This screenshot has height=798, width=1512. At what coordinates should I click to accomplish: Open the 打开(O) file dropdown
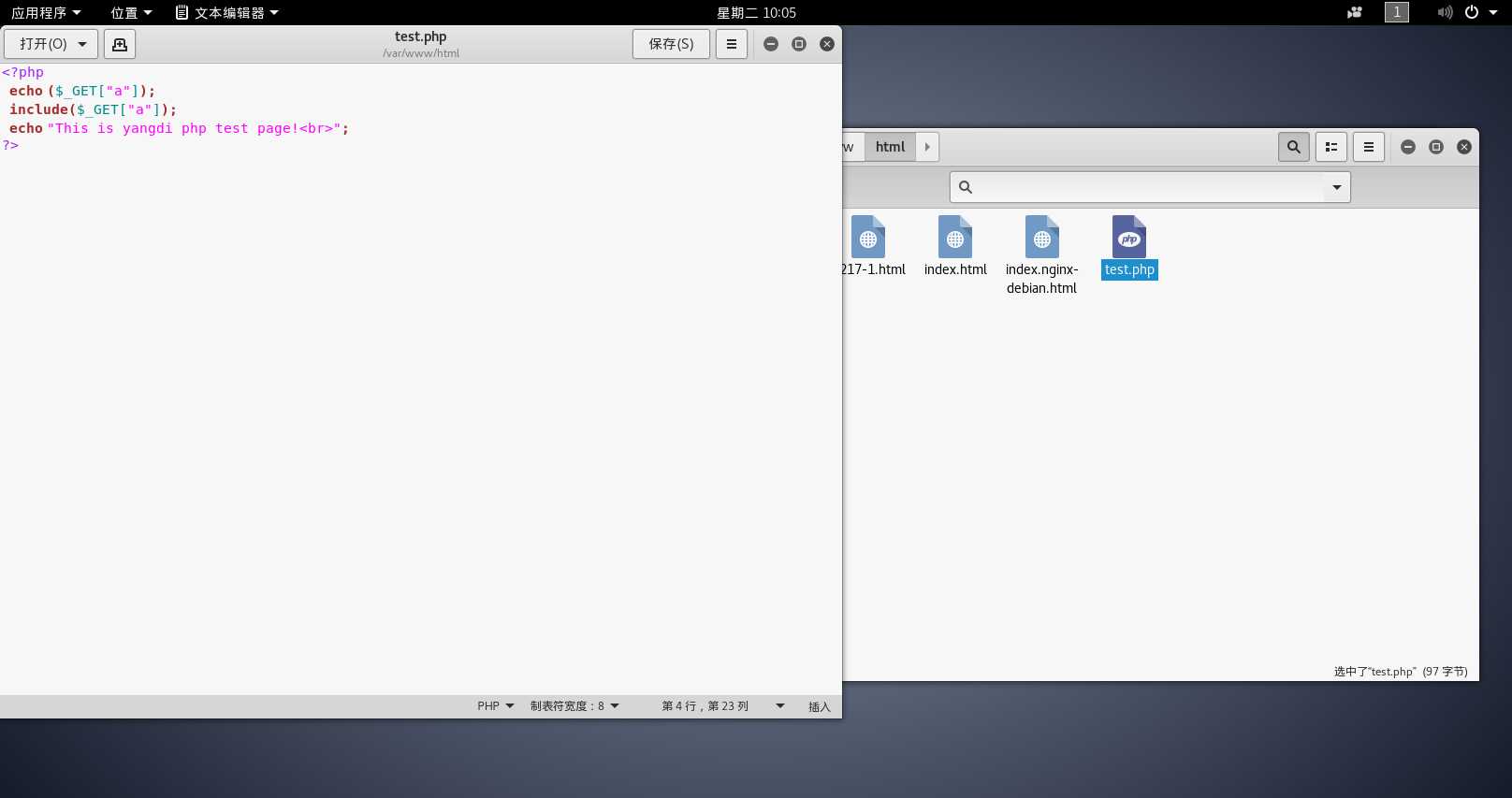pos(51,44)
